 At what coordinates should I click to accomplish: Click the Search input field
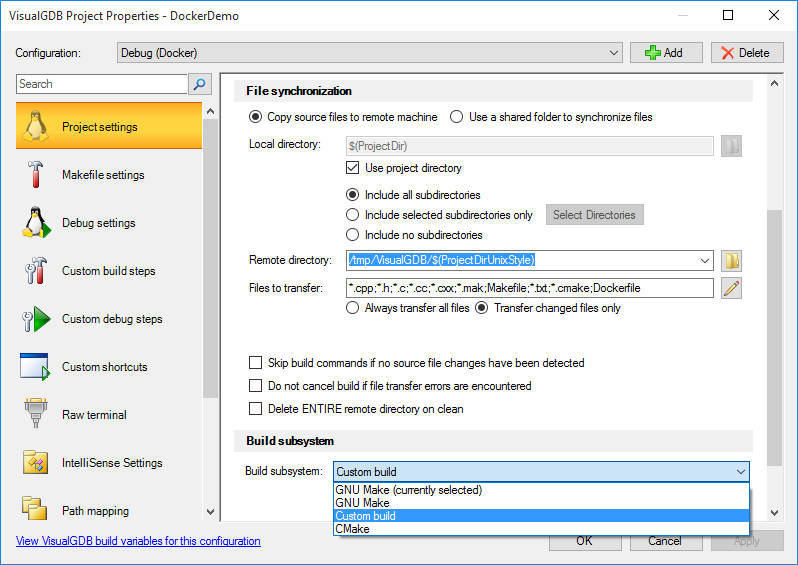coord(102,84)
